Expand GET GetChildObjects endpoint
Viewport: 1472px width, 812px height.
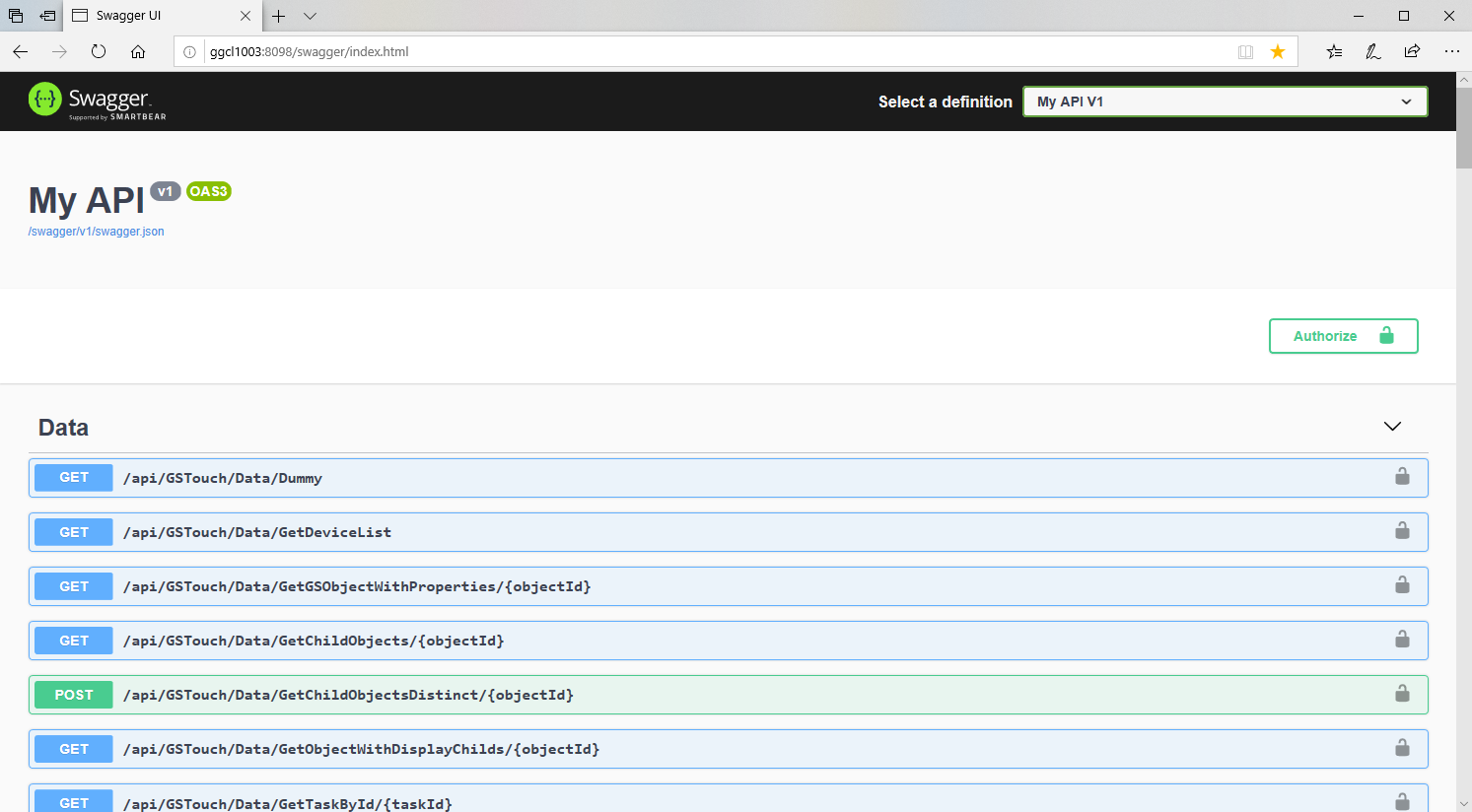pyautogui.click(x=729, y=641)
